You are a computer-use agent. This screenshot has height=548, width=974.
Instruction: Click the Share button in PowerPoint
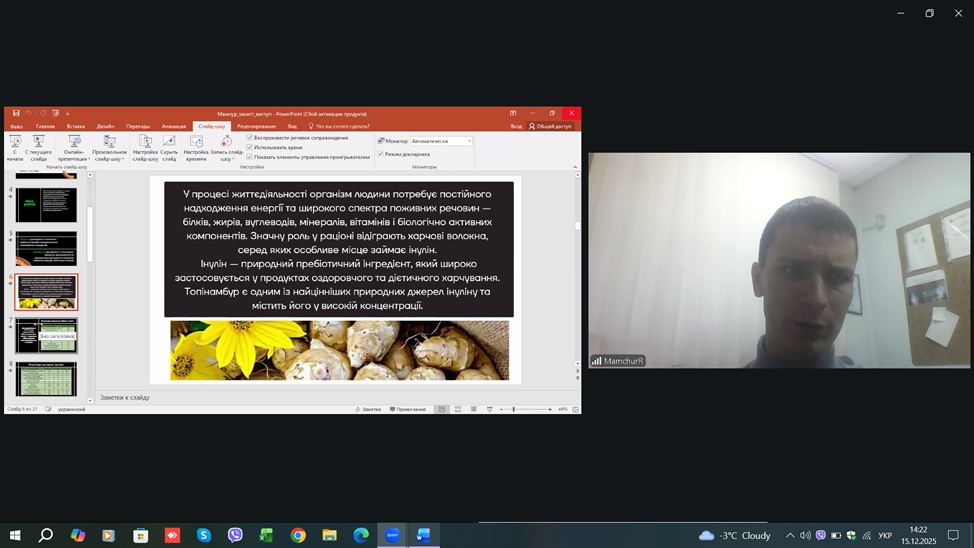click(x=551, y=127)
